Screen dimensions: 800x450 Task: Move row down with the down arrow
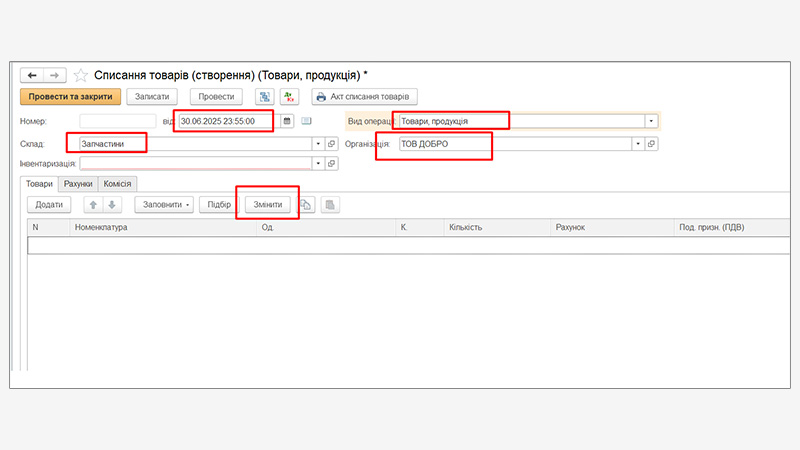point(112,204)
